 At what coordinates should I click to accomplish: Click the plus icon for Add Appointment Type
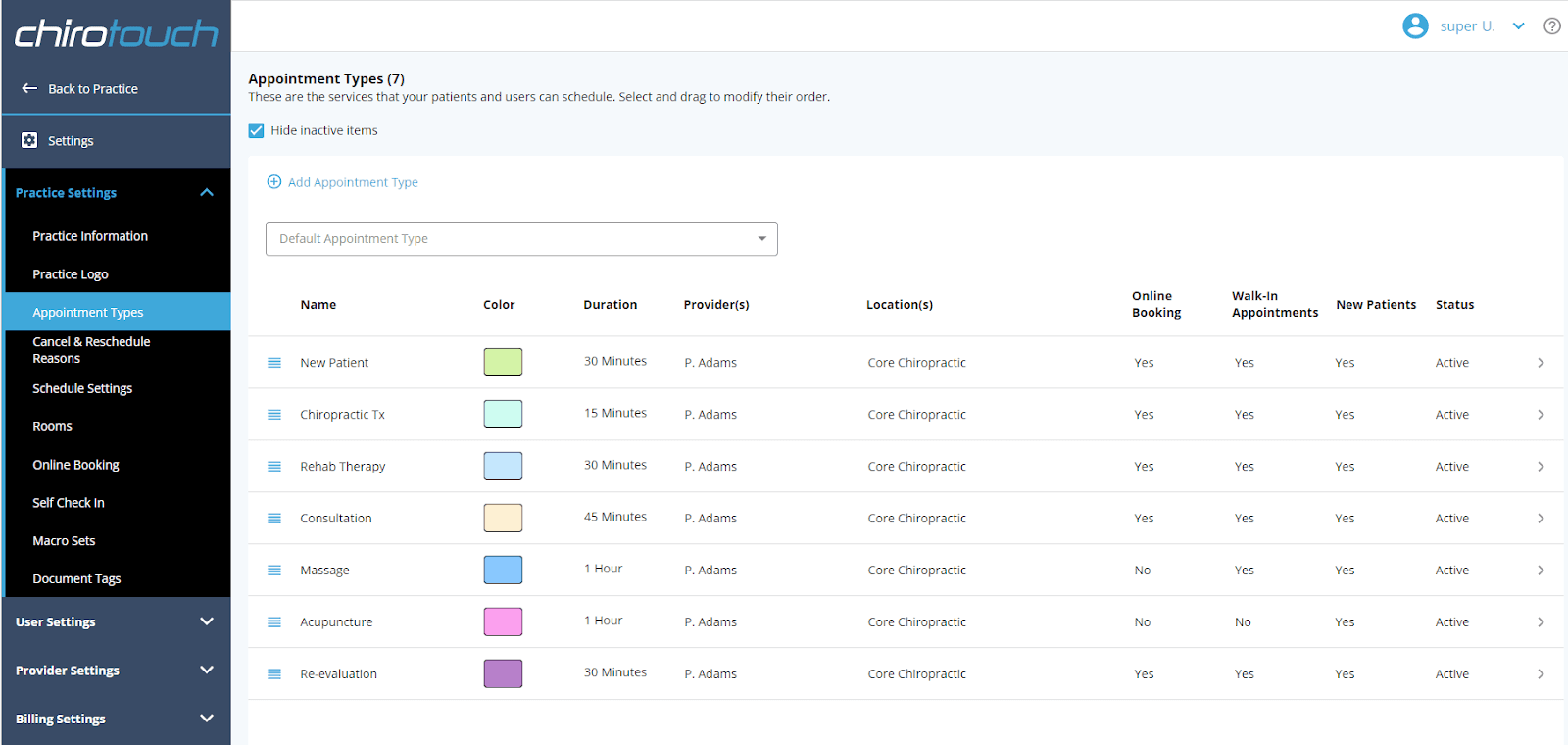pyautogui.click(x=274, y=181)
